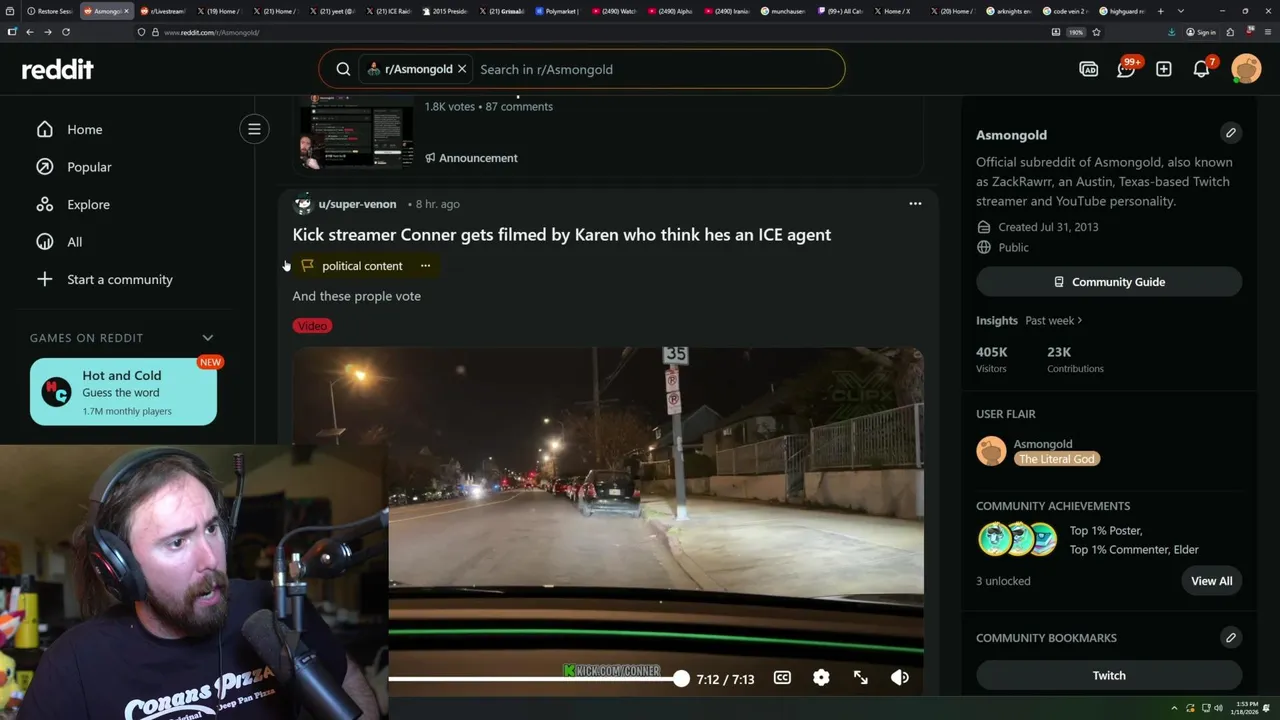Edit community bookmarks pencil
The height and width of the screenshot is (720, 1280).
[x=1231, y=637]
